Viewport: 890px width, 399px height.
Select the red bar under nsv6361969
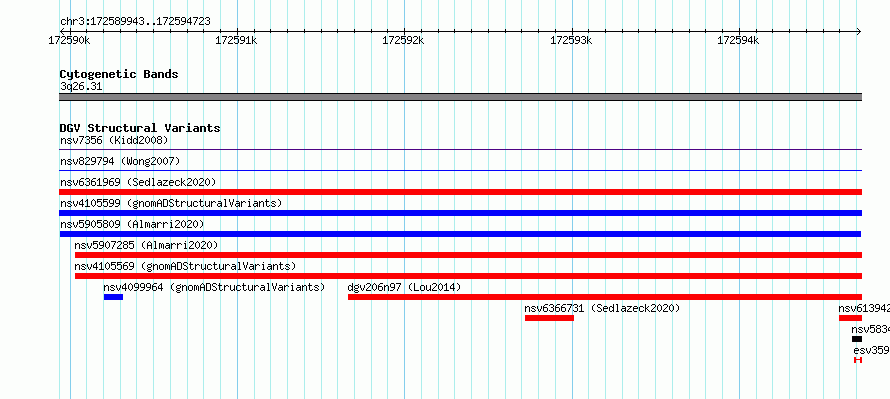[x=460, y=192]
